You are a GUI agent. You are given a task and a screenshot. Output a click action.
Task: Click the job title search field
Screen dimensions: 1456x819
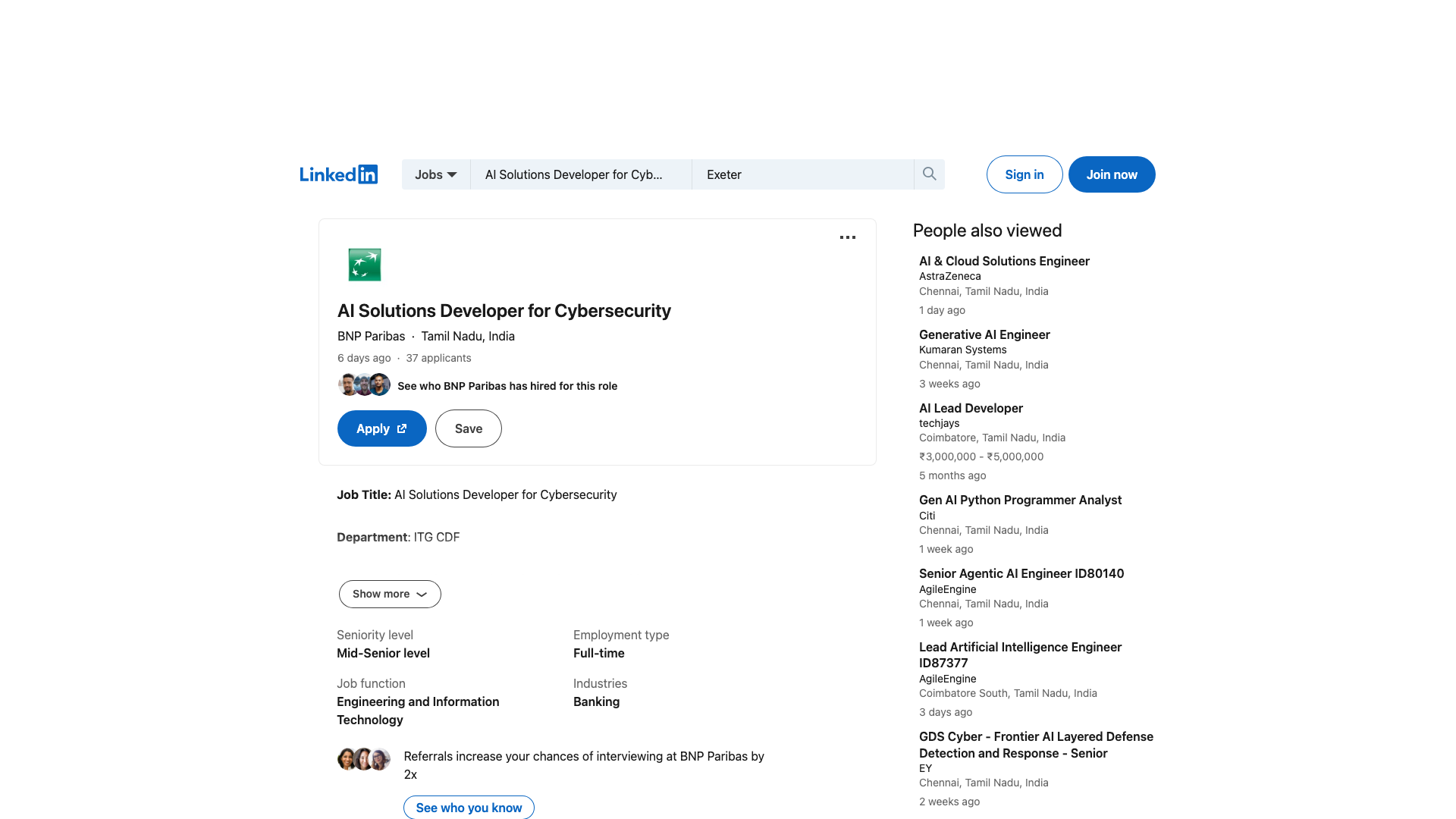pos(581,174)
